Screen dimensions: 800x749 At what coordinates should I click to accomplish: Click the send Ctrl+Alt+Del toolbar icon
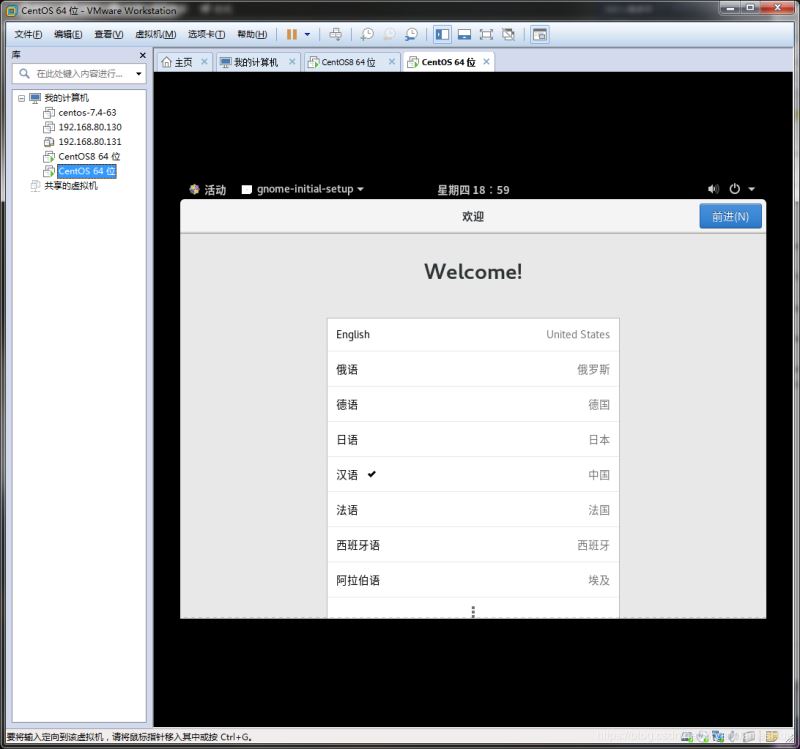pyautogui.click(x=335, y=34)
